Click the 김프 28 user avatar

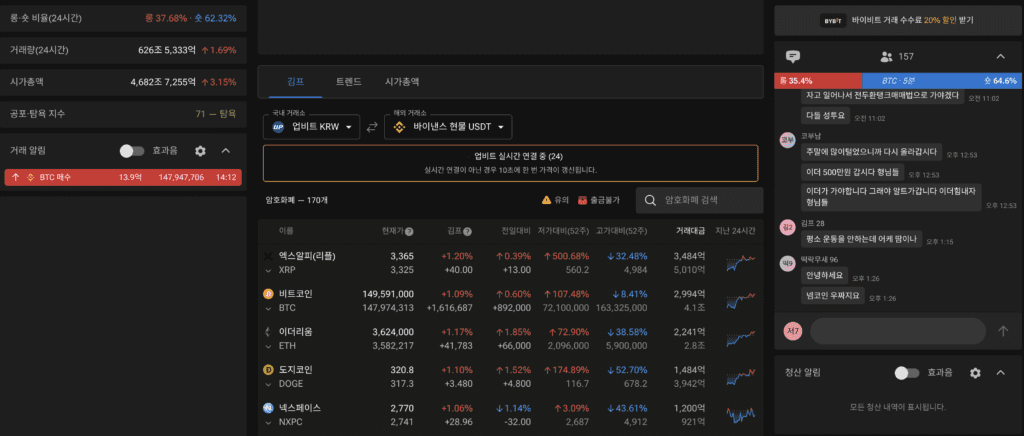788,228
